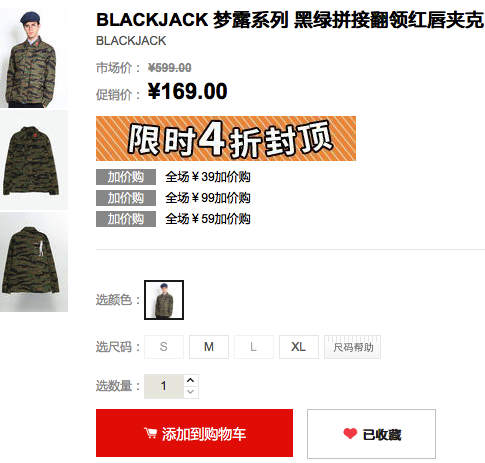Click the shopping cart icon on red button
The height and width of the screenshot is (463, 485).
pyautogui.click(x=150, y=433)
